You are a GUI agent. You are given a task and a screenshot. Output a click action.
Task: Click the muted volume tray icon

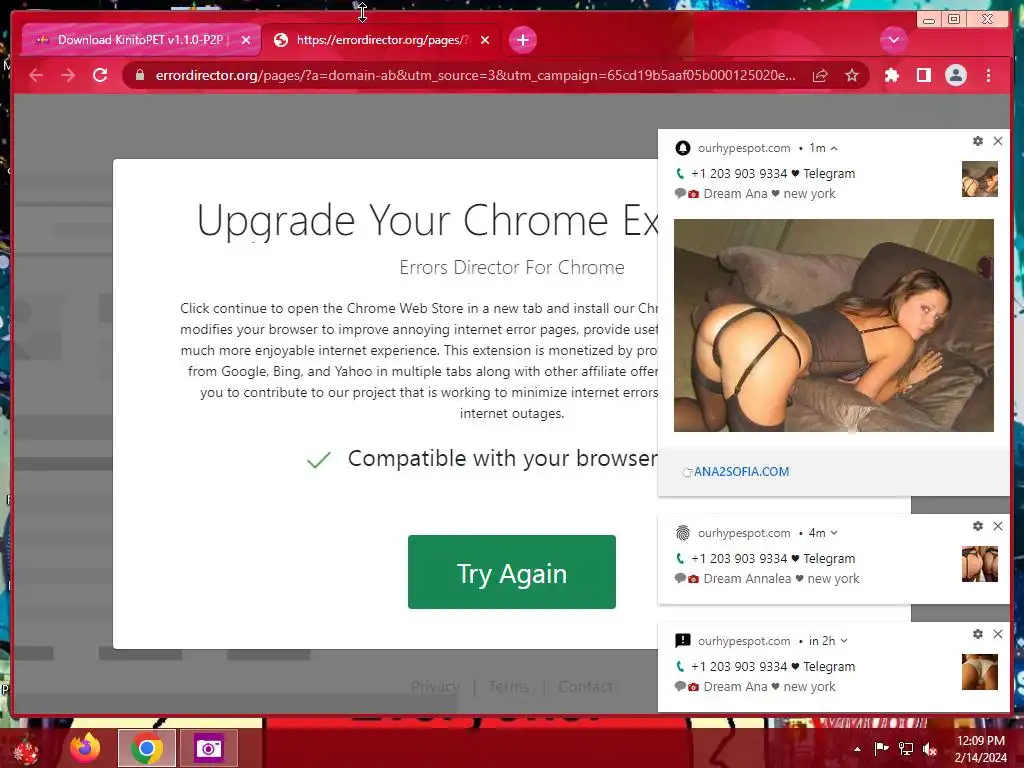(930, 749)
